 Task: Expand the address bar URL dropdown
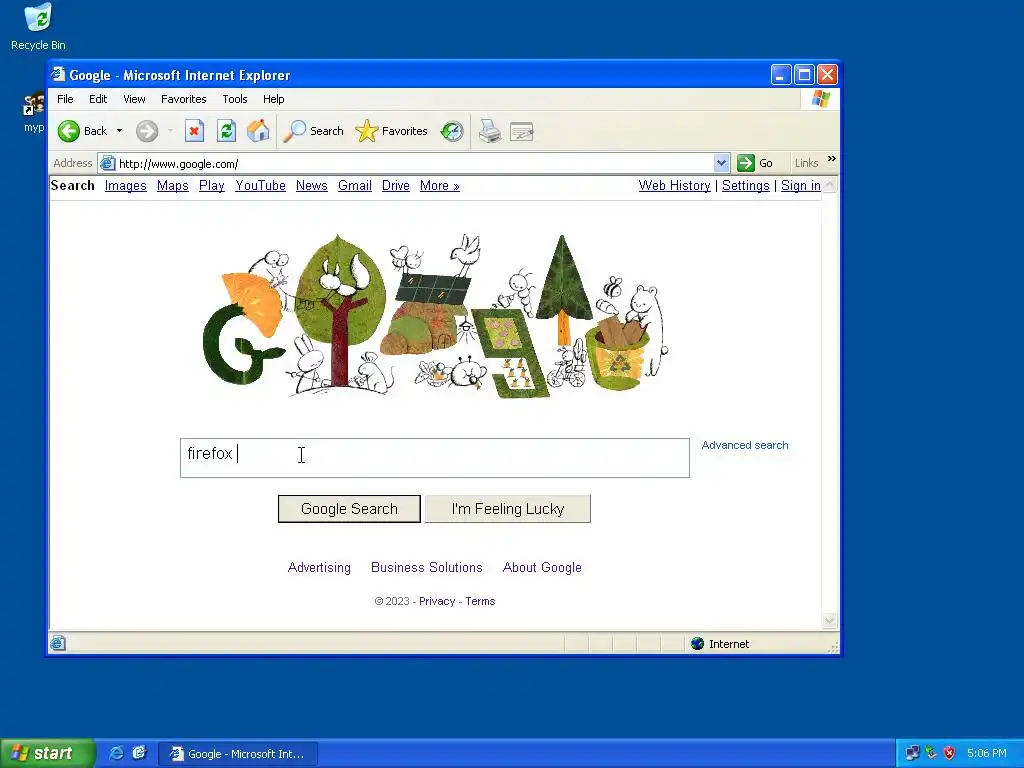721,163
